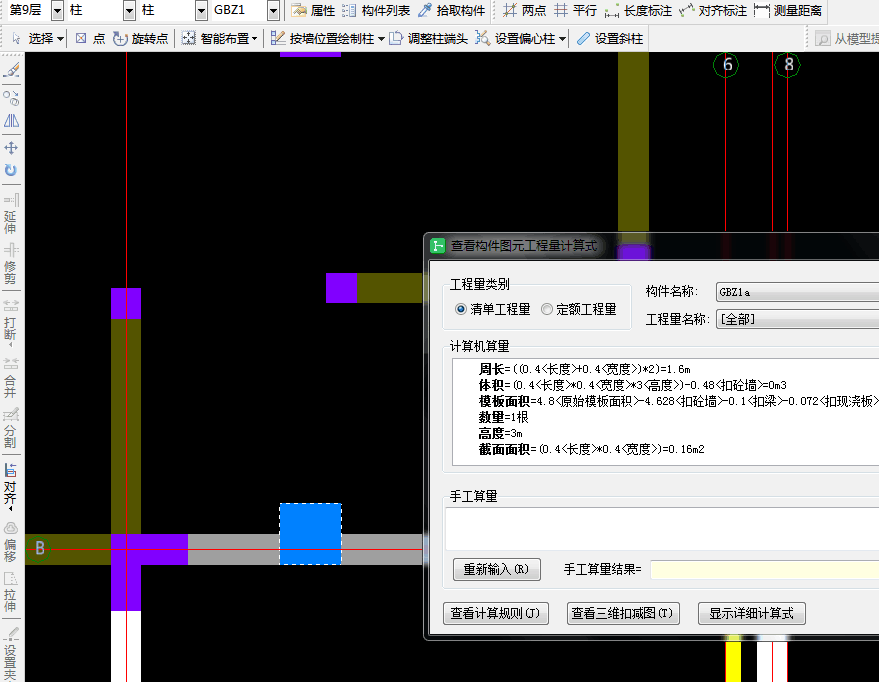Activate the 对齐标注 aligned dimension tool
Image resolution: width=879 pixels, height=682 pixels.
[713, 11]
